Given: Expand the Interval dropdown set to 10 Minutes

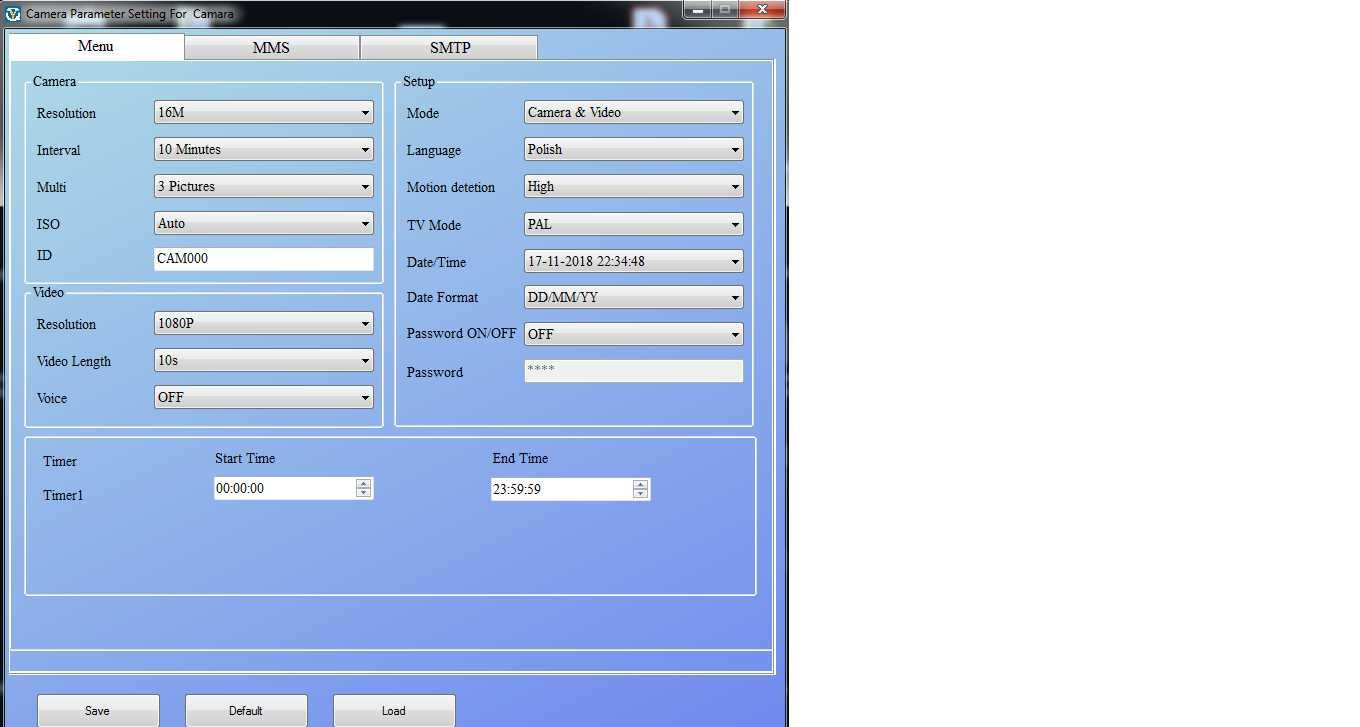Looking at the screenshot, I should (264, 150).
